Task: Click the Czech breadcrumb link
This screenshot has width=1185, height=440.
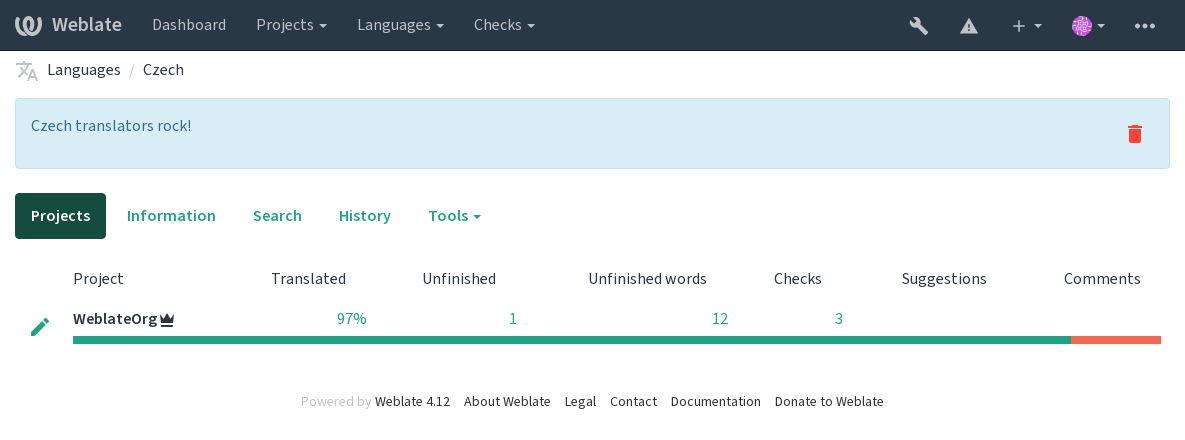Action: tap(163, 70)
